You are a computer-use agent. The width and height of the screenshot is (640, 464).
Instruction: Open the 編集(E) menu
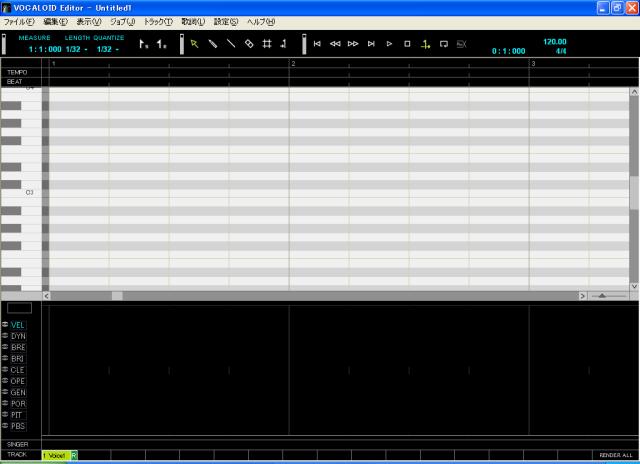click(55, 22)
